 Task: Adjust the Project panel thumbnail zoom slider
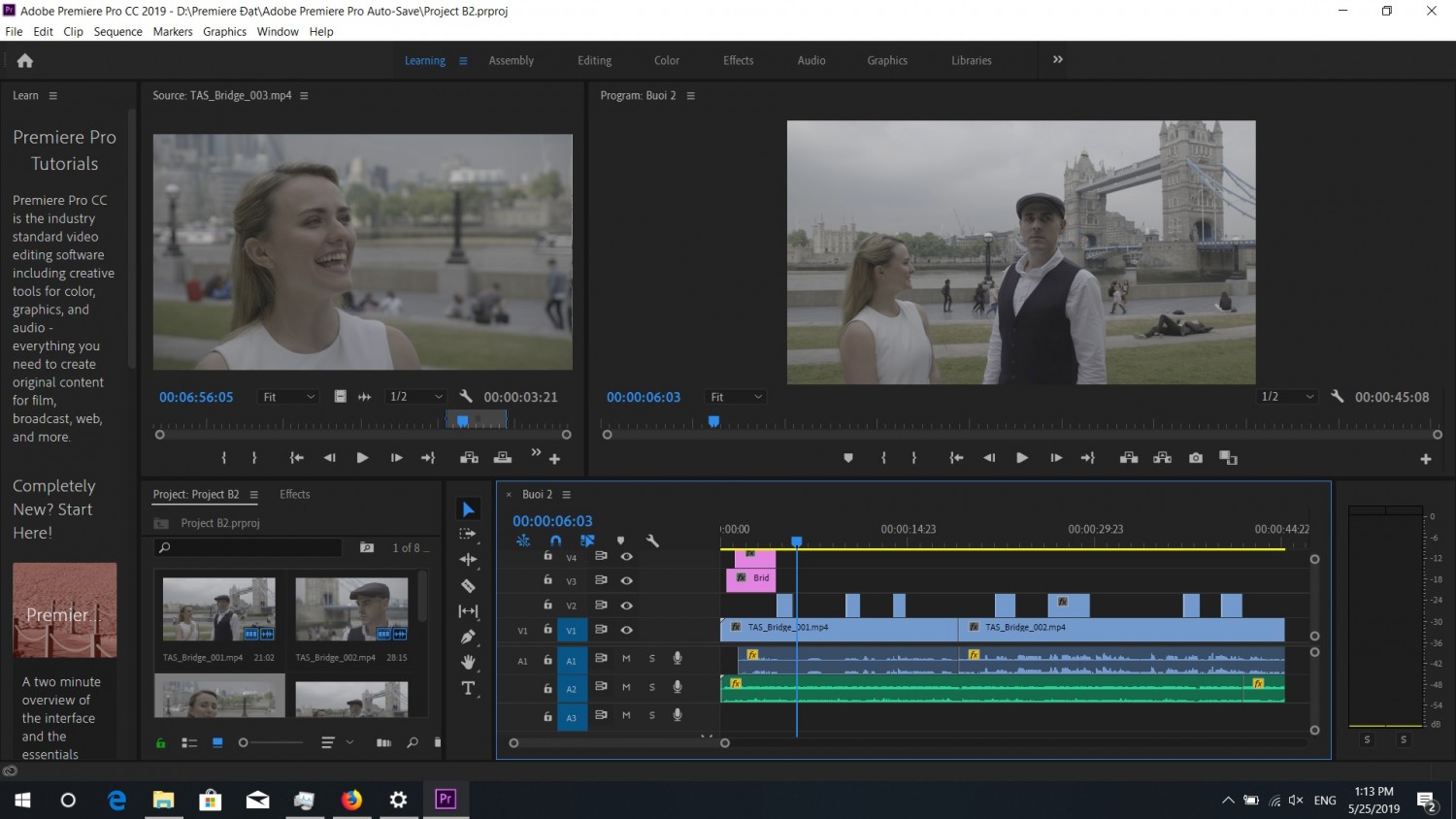point(270,743)
